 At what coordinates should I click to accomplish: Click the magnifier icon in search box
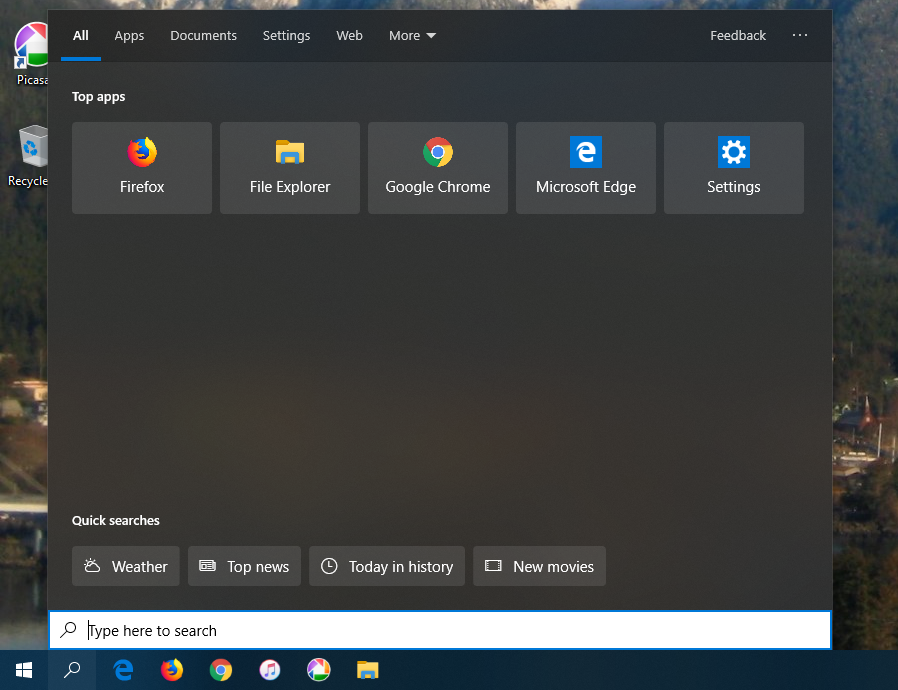point(68,630)
